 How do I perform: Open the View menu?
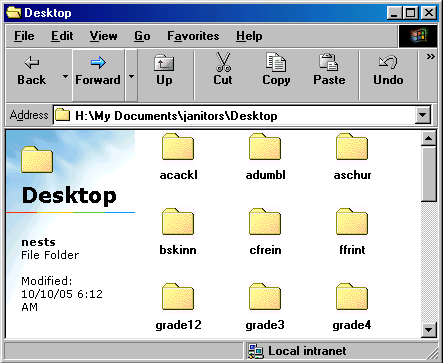click(103, 36)
